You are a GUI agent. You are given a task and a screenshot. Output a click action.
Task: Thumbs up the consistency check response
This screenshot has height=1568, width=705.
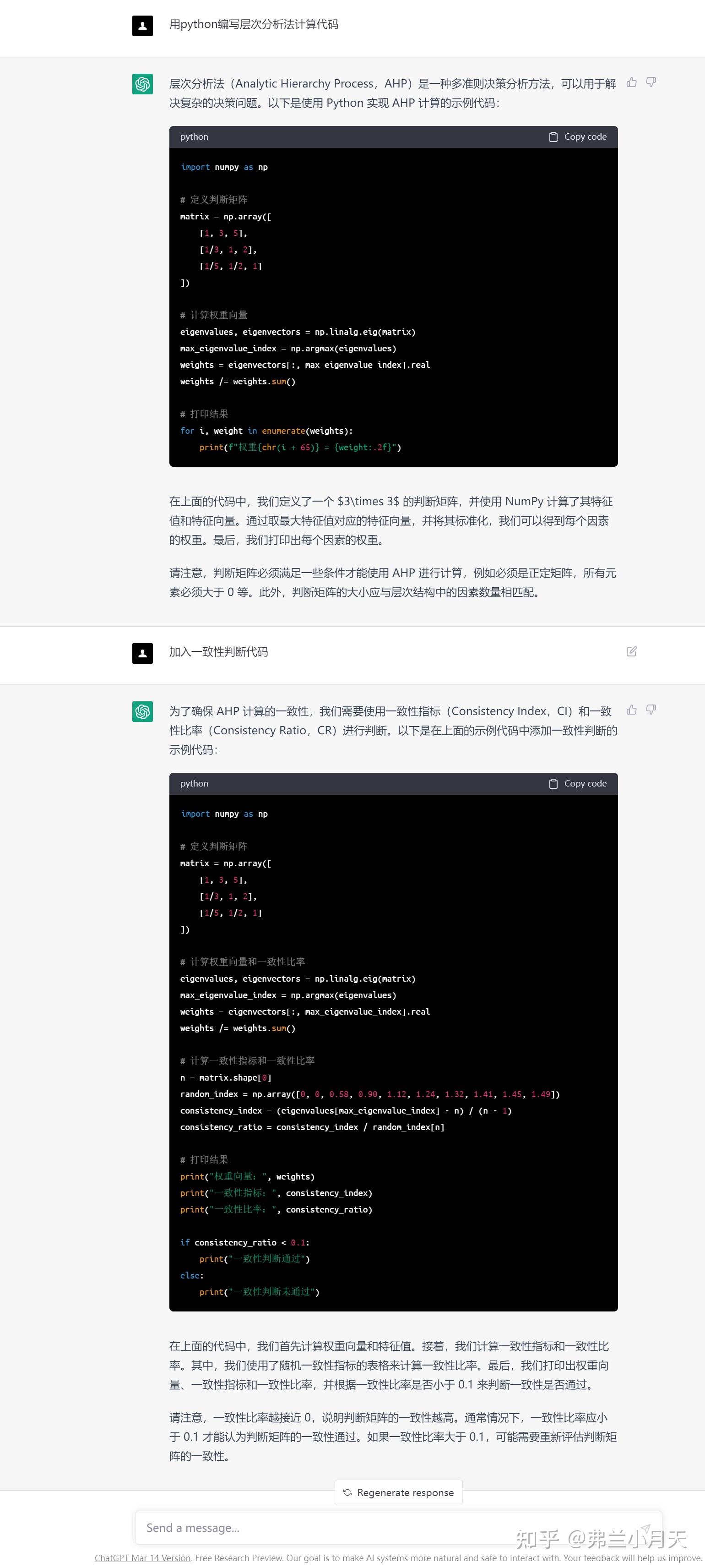tap(631, 710)
